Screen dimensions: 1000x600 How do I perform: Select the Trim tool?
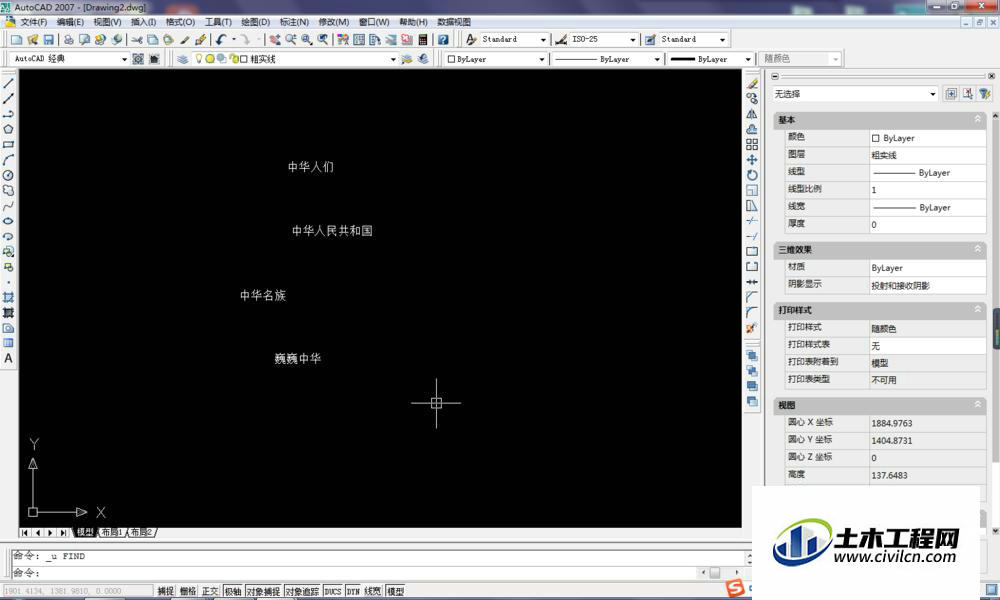click(x=752, y=221)
